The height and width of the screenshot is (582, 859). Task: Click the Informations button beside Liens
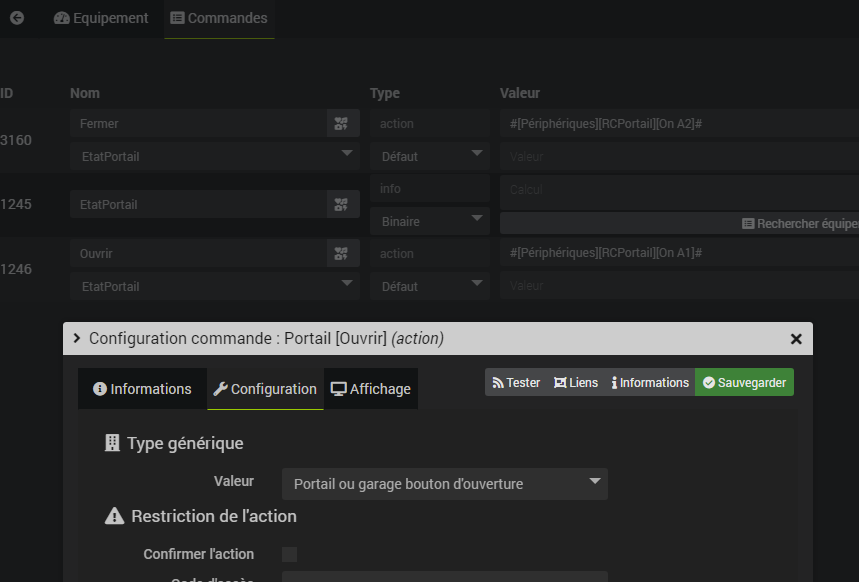tap(650, 383)
